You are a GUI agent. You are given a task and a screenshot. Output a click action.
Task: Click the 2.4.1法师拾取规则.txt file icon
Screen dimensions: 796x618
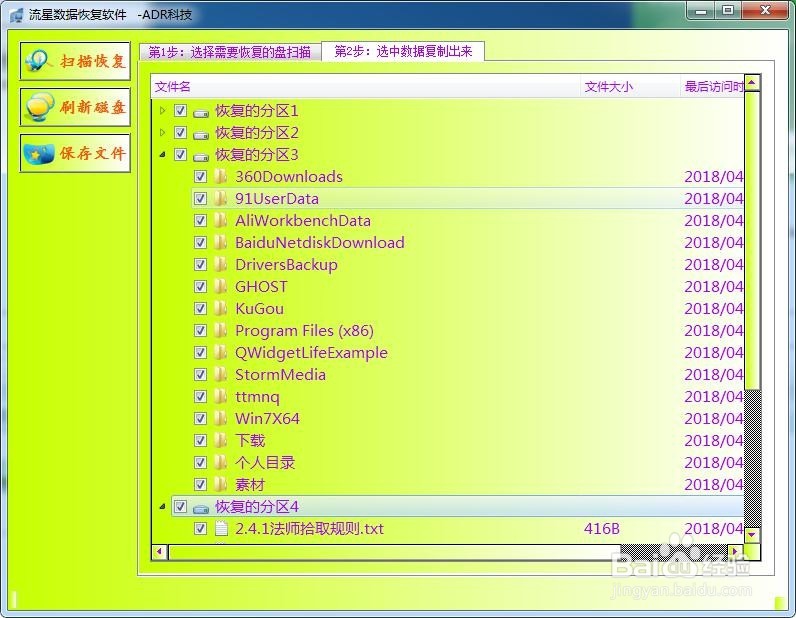(x=221, y=529)
